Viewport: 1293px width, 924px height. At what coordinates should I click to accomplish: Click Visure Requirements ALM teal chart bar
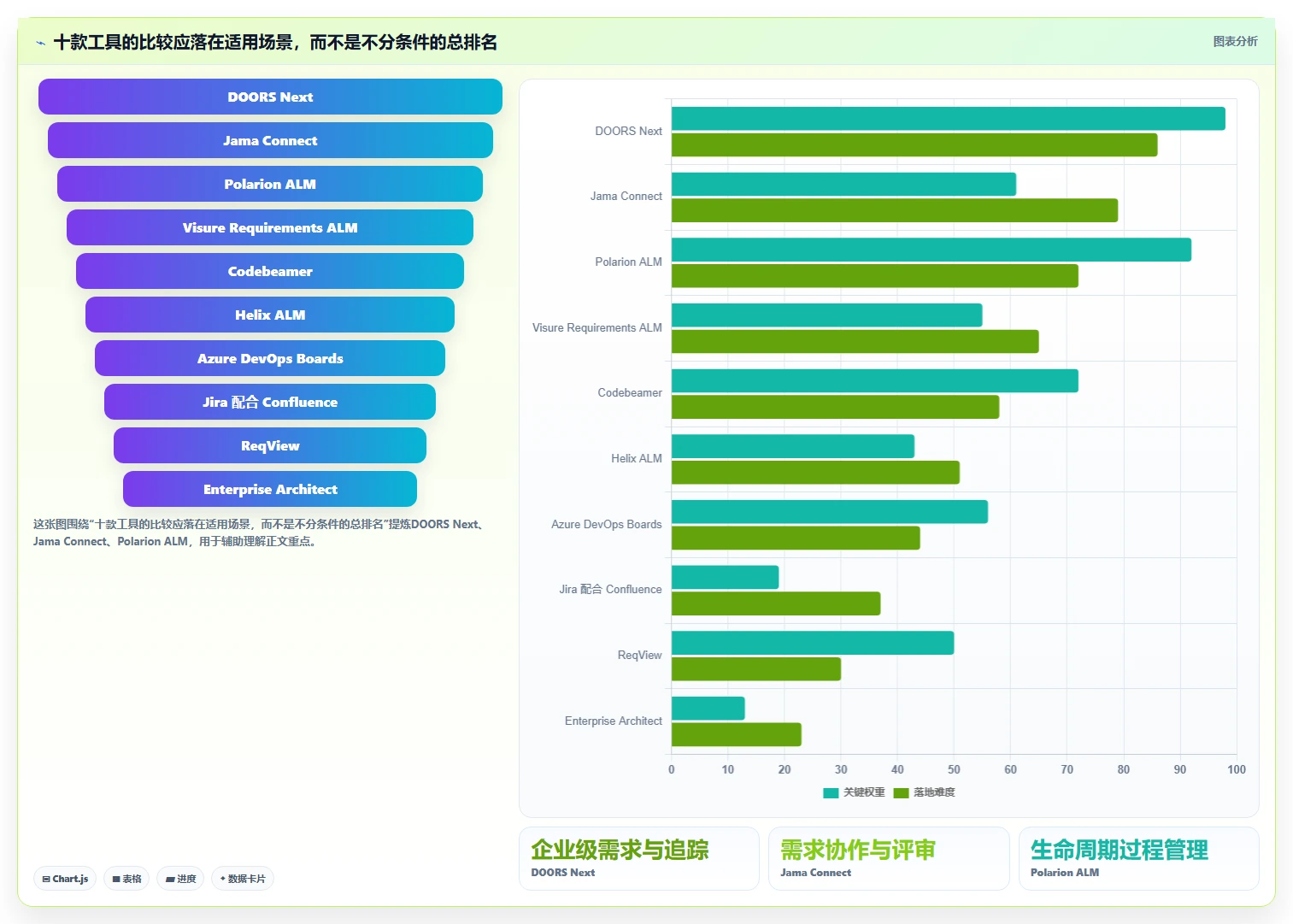(827, 315)
